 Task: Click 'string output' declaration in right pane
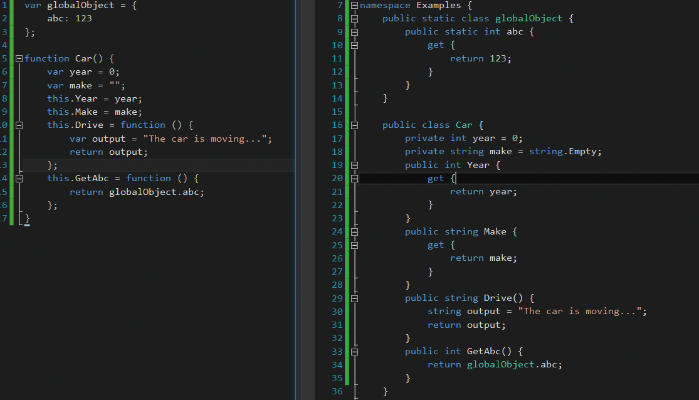(537, 311)
